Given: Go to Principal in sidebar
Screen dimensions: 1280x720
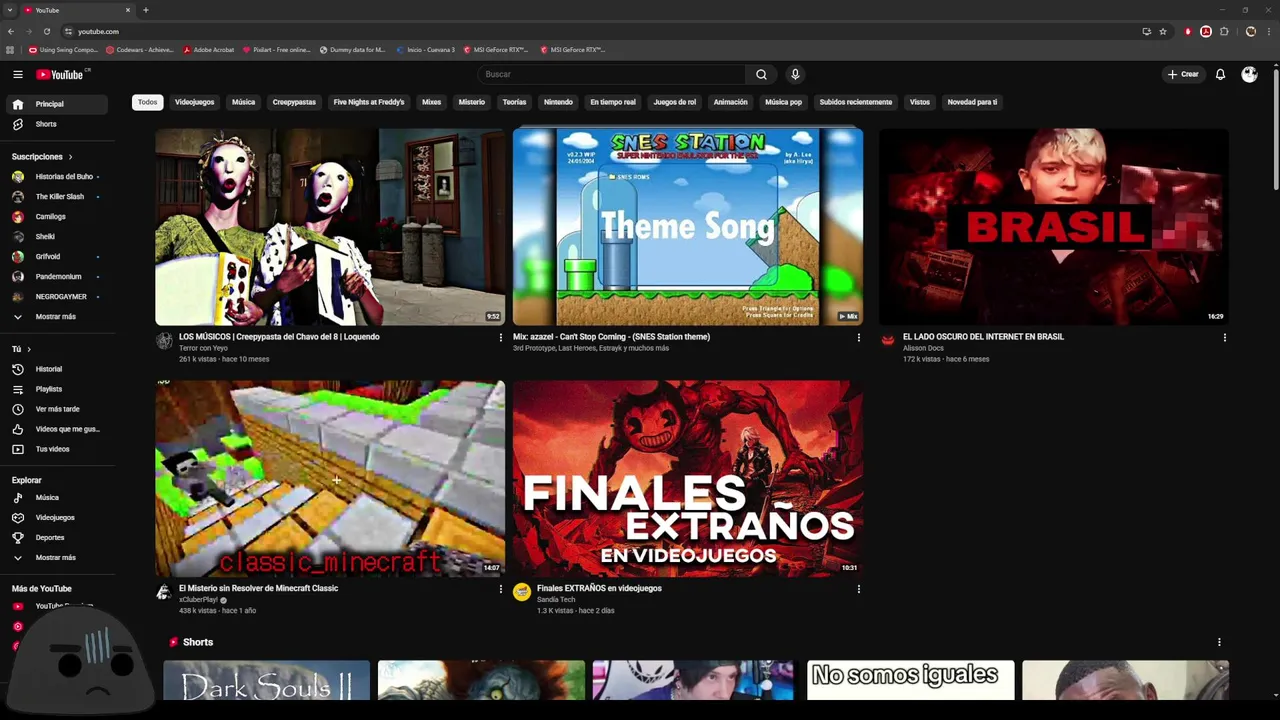Looking at the screenshot, I should (x=57, y=104).
